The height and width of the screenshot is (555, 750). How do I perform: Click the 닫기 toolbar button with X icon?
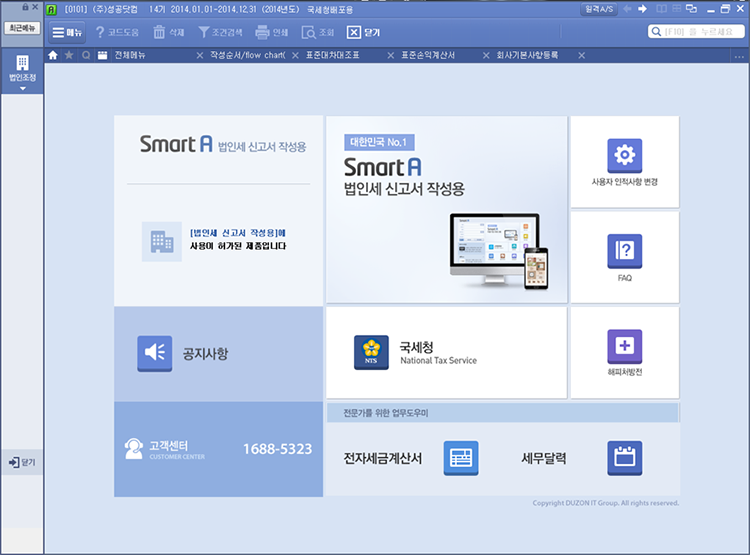tap(363, 33)
